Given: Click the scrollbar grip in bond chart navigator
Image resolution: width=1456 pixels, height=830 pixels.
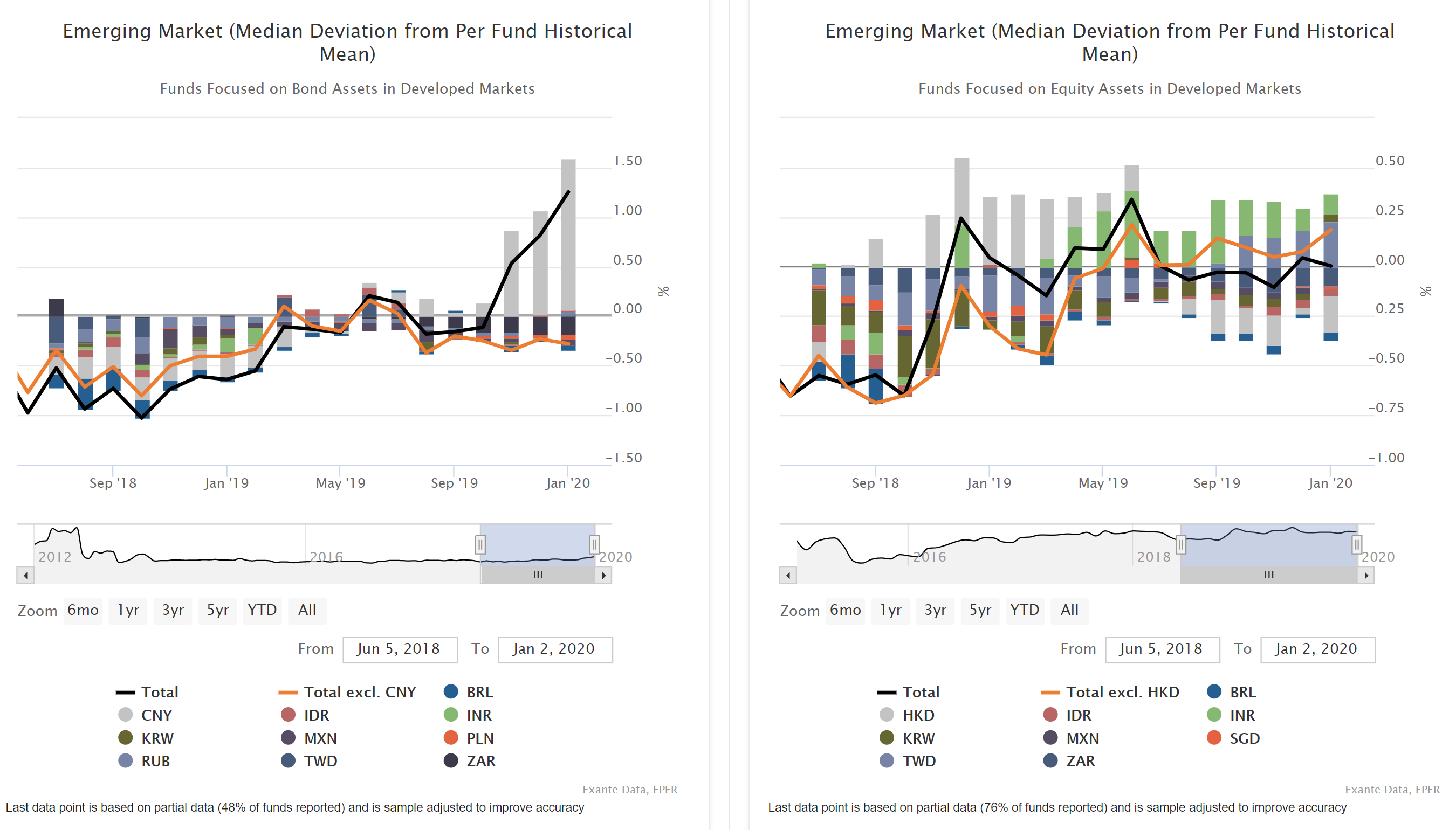Looking at the screenshot, I should 537,575.
